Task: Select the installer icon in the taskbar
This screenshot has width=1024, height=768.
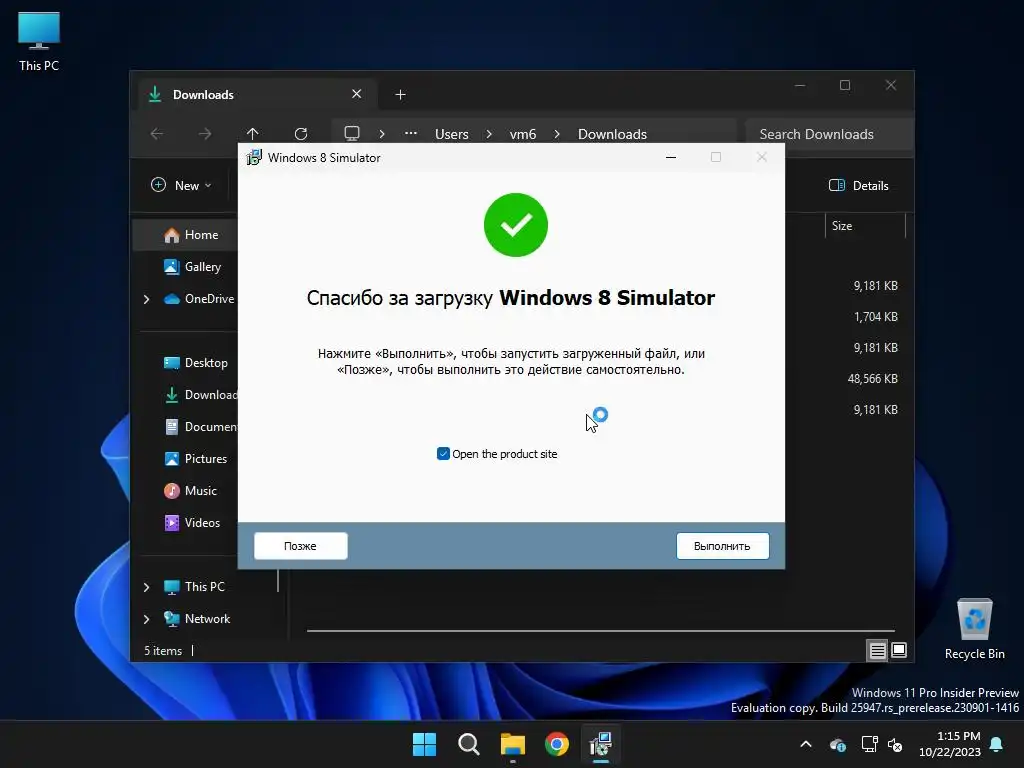Action: (601, 744)
